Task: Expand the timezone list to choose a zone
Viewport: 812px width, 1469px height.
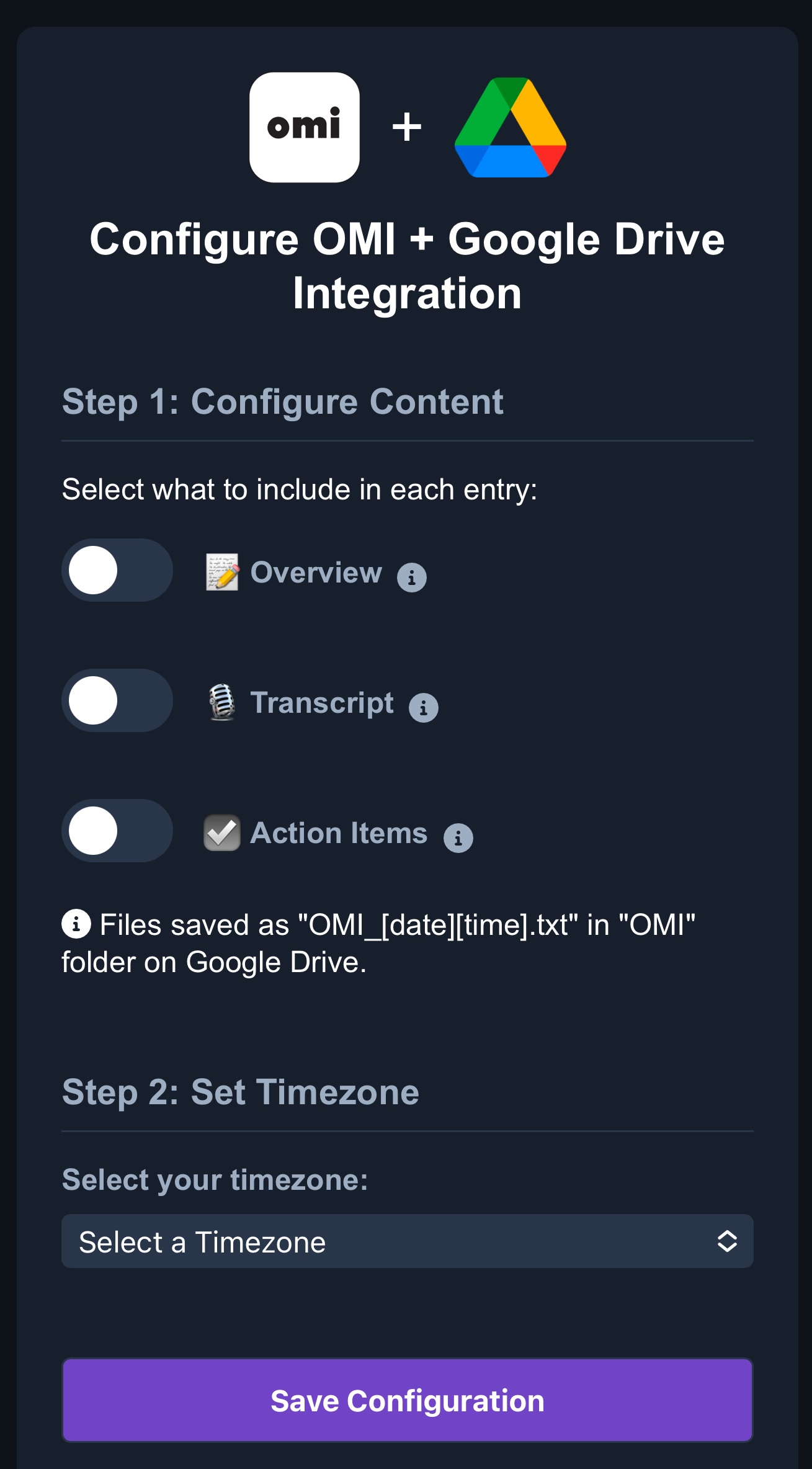Action: coord(406,1241)
